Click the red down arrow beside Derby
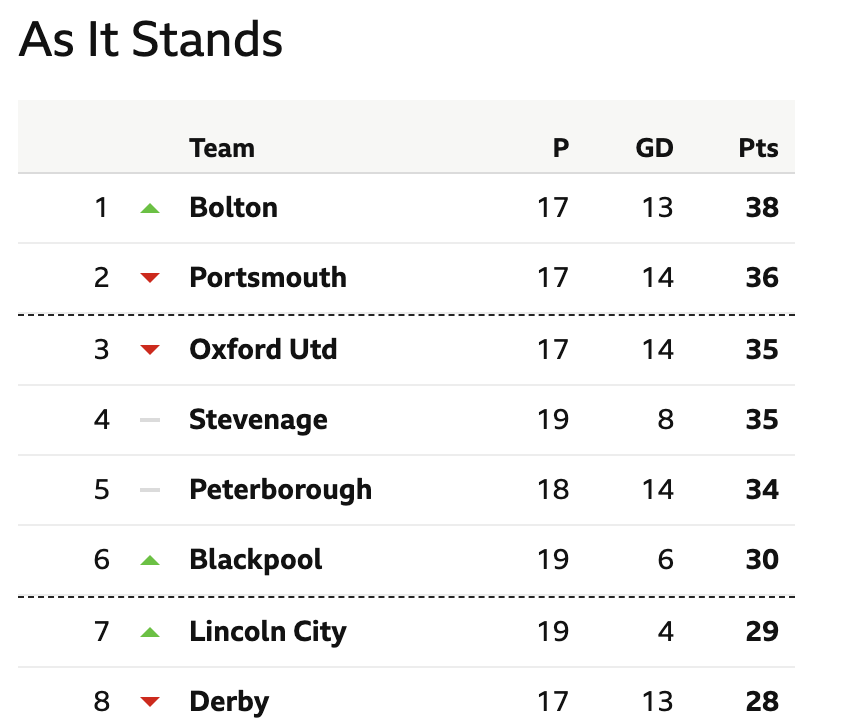This screenshot has height=718, width=858. pos(150,702)
